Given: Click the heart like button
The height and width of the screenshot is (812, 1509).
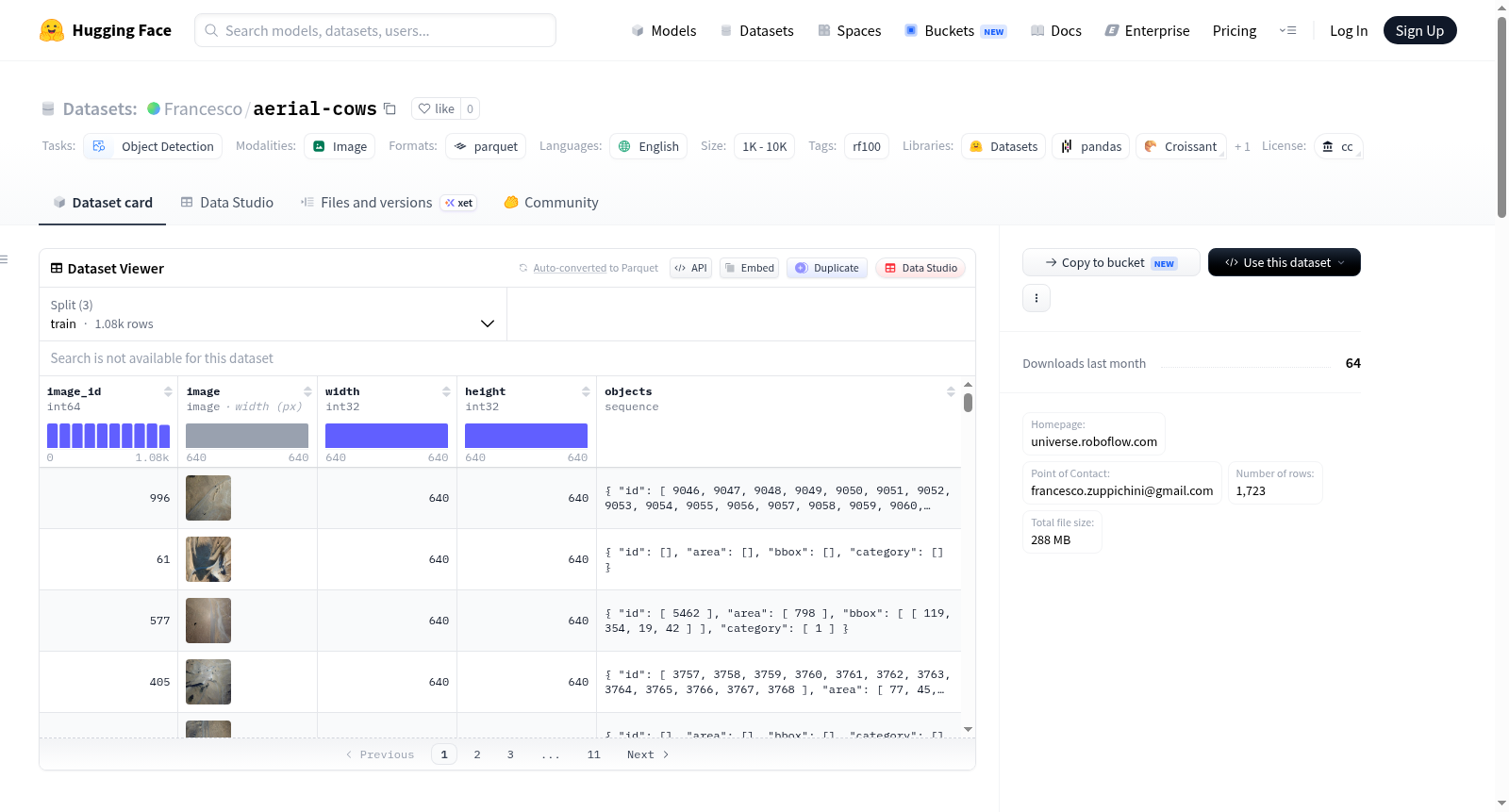Looking at the screenshot, I should 437,108.
